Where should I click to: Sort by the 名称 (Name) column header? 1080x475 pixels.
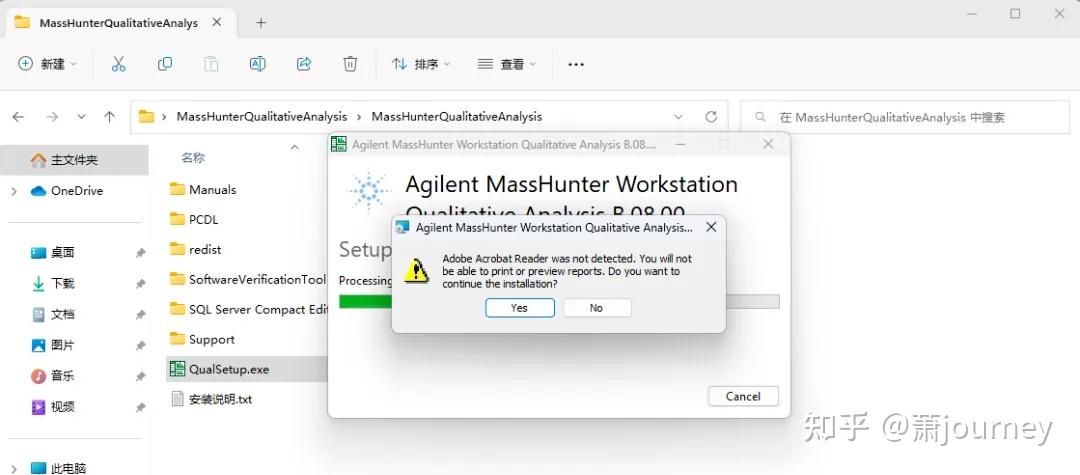point(193,158)
